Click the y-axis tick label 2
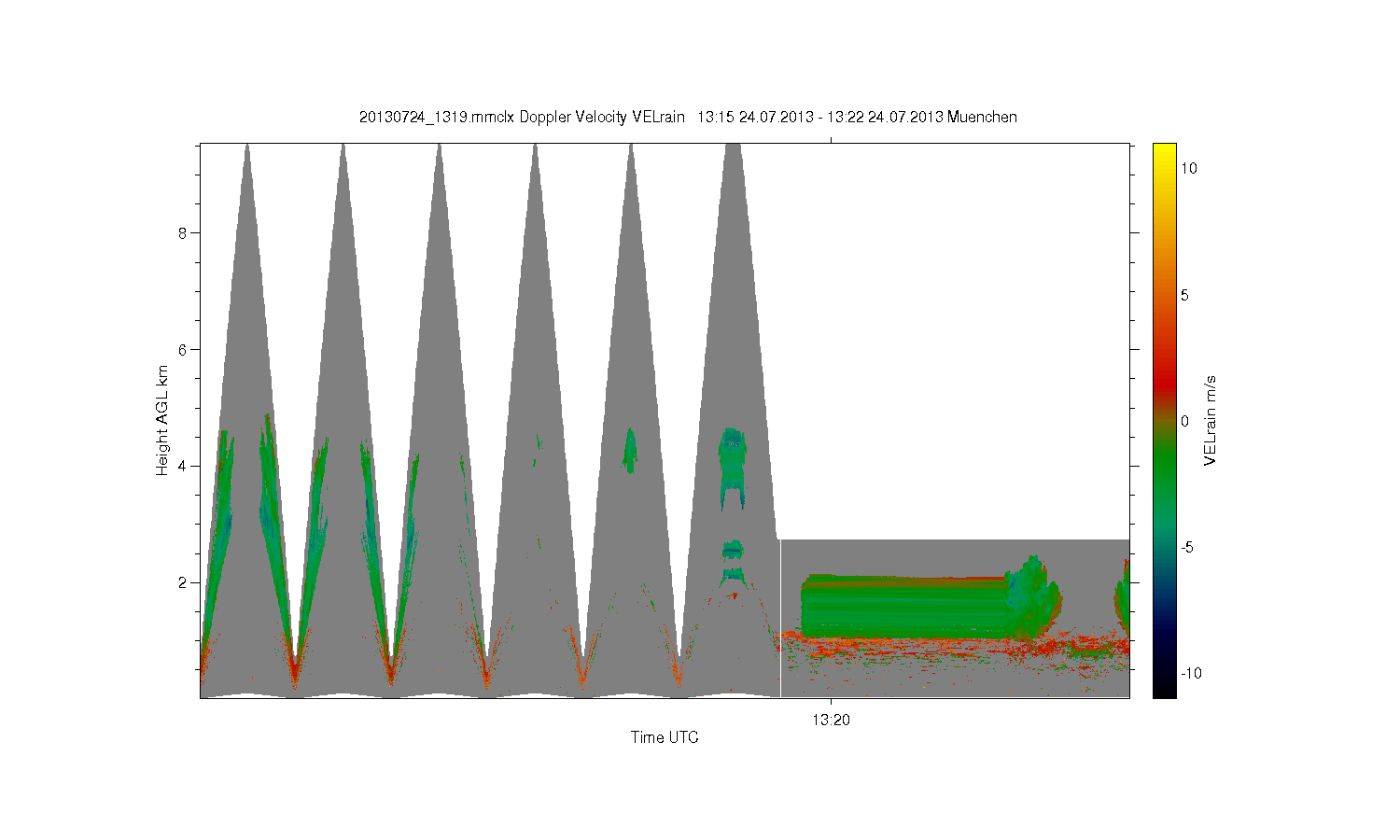1400x840 pixels. click(x=184, y=582)
